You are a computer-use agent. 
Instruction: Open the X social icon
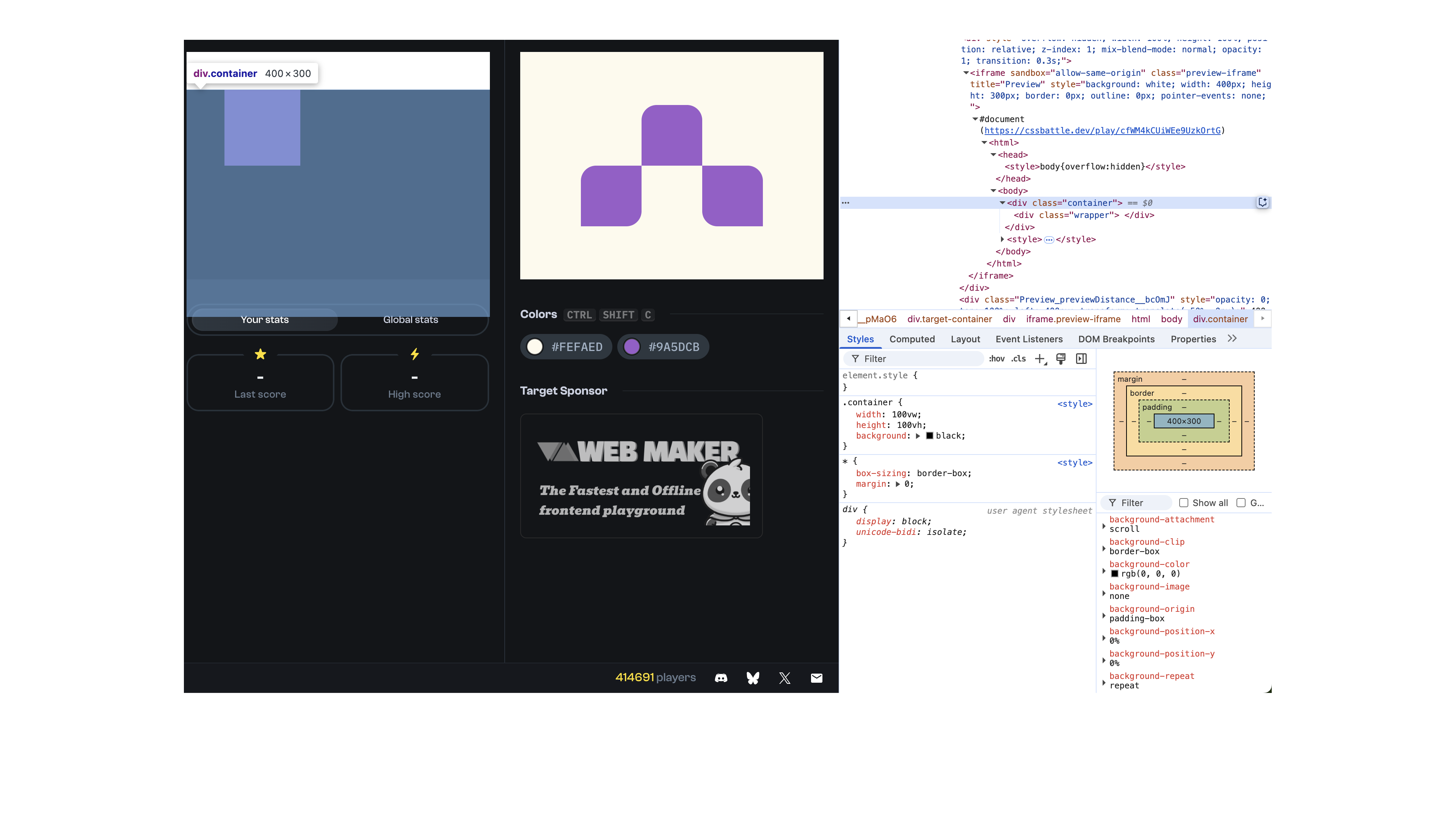(x=784, y=678)
